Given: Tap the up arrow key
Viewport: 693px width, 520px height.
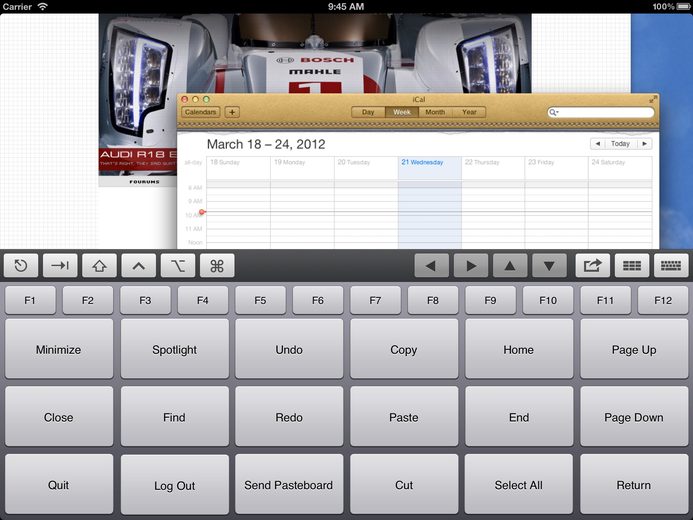Looking at the screenshot, I should [x=510, y=266].
